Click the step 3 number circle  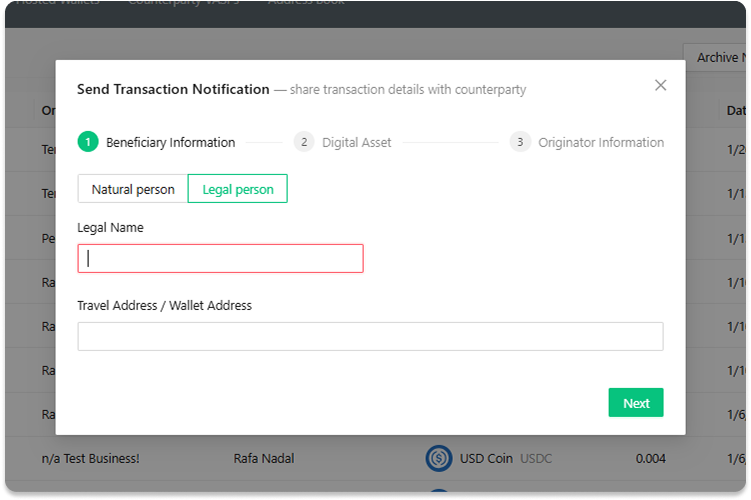click(520, 142)
